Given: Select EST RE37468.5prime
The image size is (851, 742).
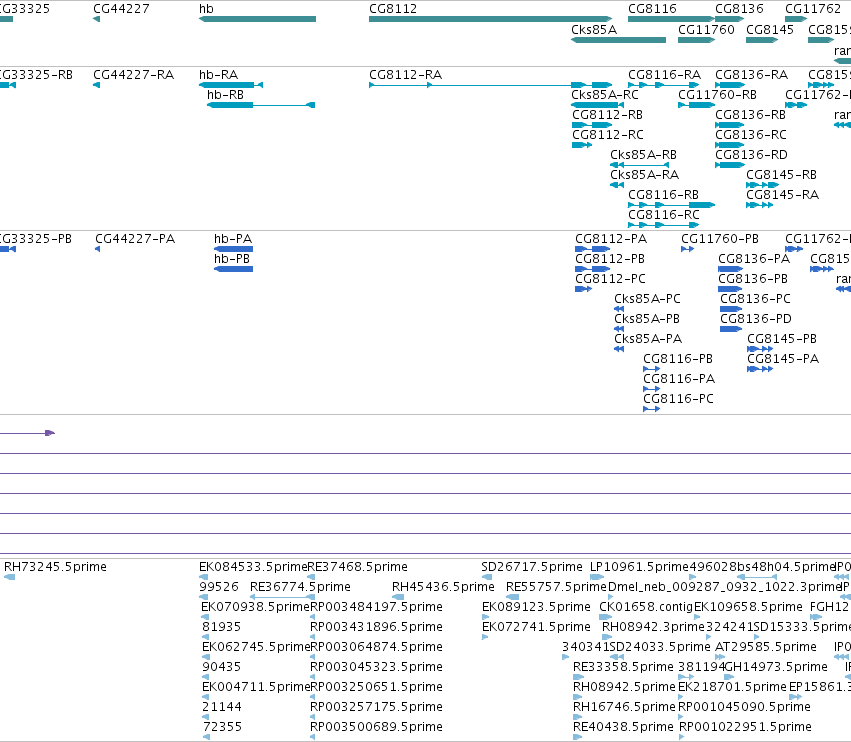Looking at the screenshot, I should 357,567.
